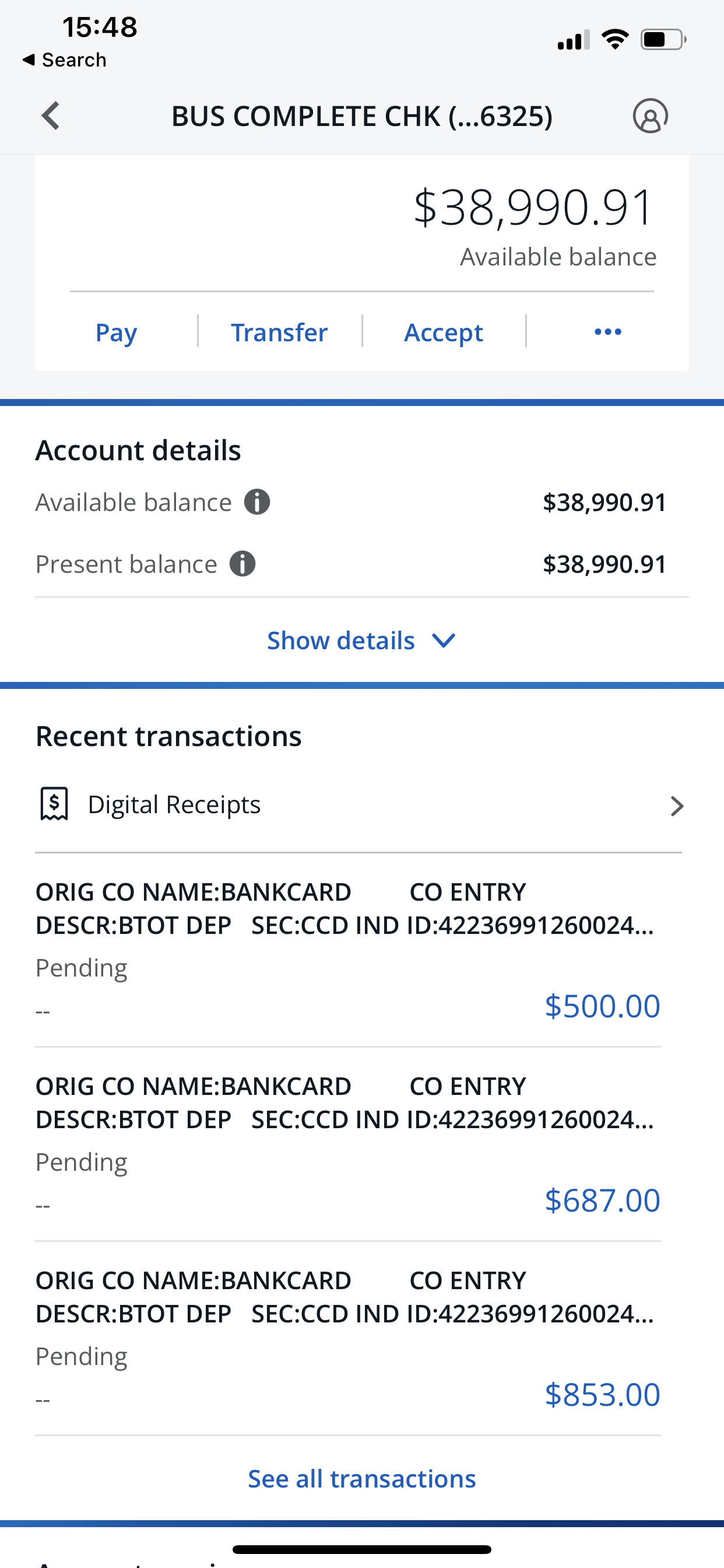This screenshot has width=724, height=1568.
Task: Tap the battery indicator in status bar
Action: 663,40
